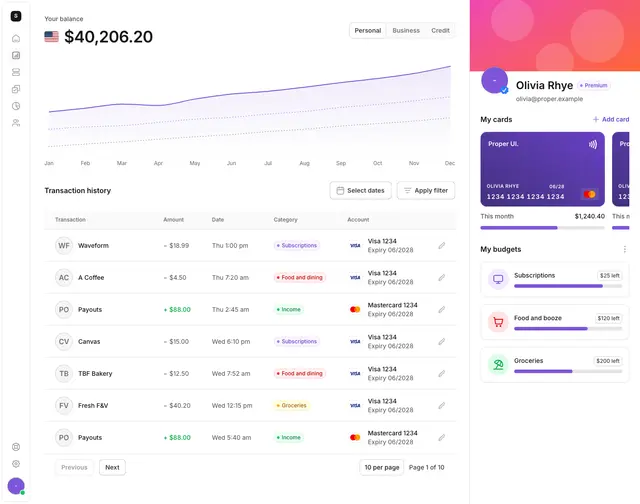Image resolution: width=640 pixels, height=504 pixels.
Task: Edit the Fresh F&V transaction
Action: [x=442, y=406]
